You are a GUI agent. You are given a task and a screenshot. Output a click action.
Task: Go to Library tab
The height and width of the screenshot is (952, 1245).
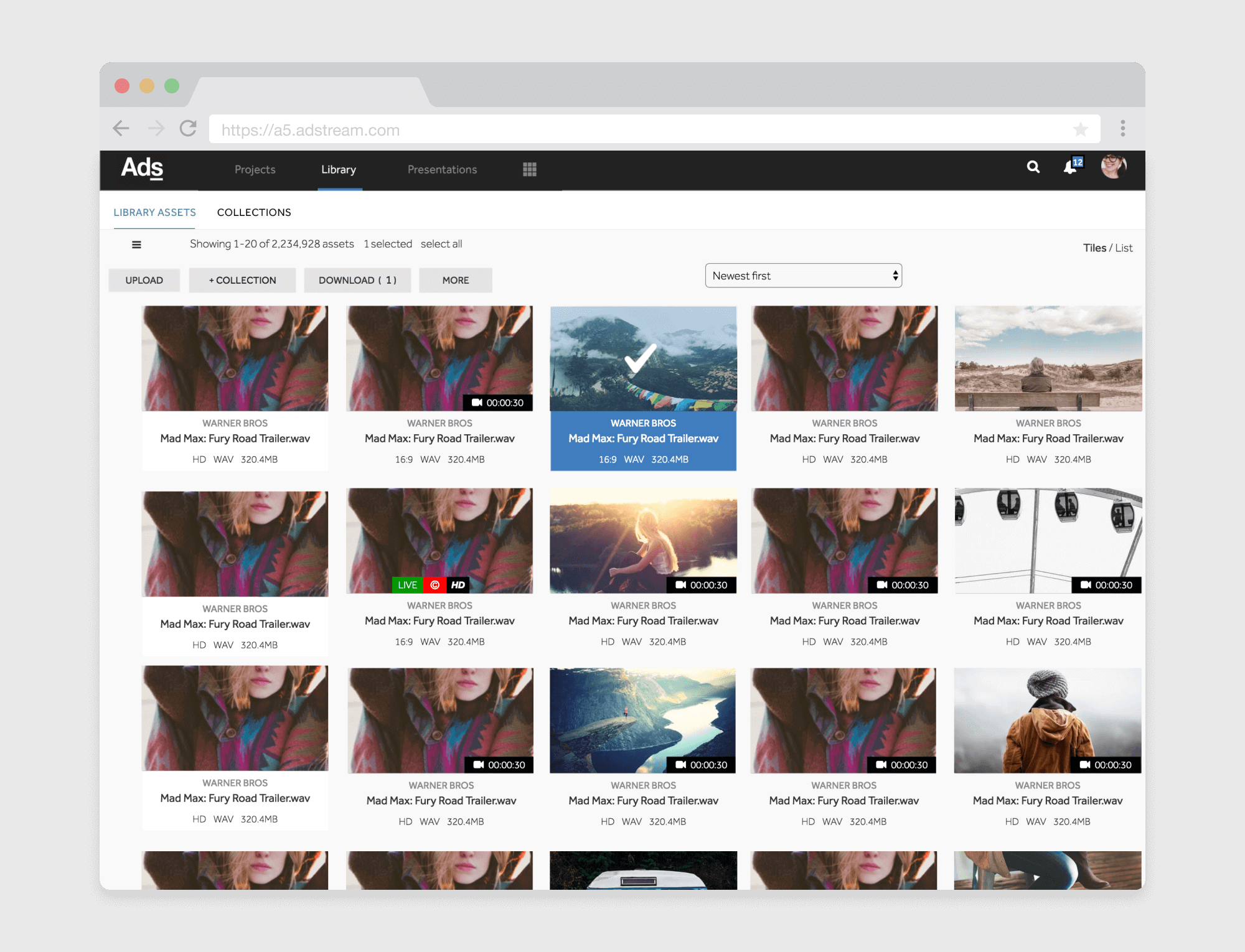[339, 169]
